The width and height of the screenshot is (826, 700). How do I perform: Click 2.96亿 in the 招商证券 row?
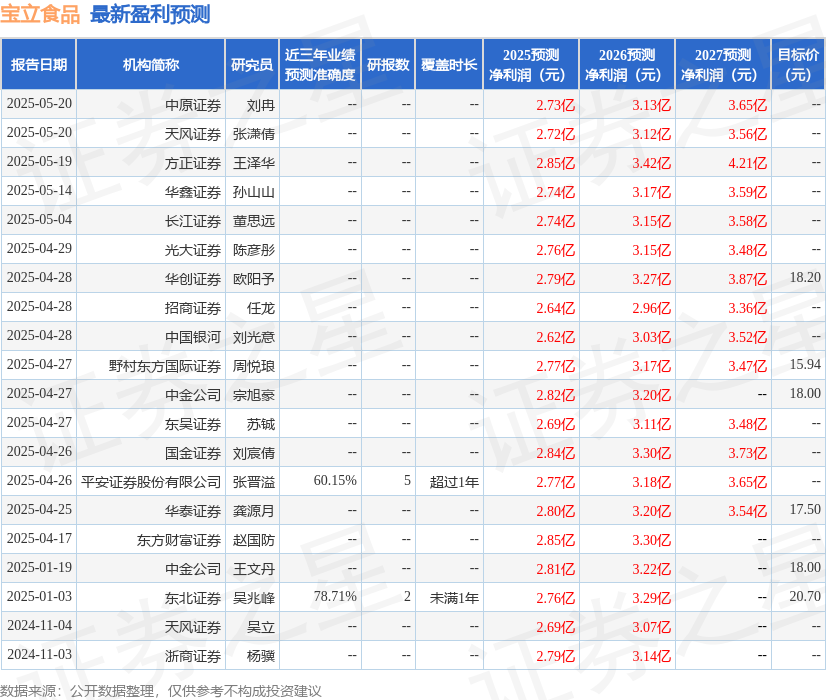pos(652,308)
